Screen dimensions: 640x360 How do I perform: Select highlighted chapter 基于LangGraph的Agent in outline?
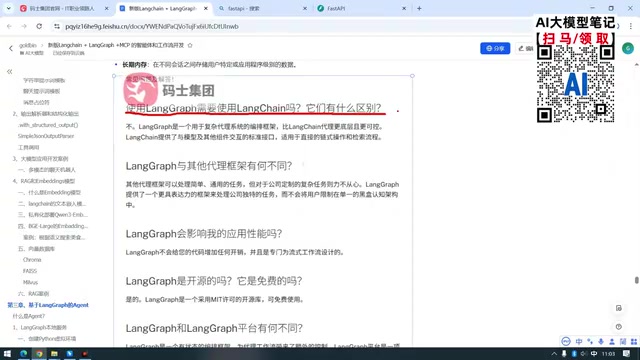point(48,305)
